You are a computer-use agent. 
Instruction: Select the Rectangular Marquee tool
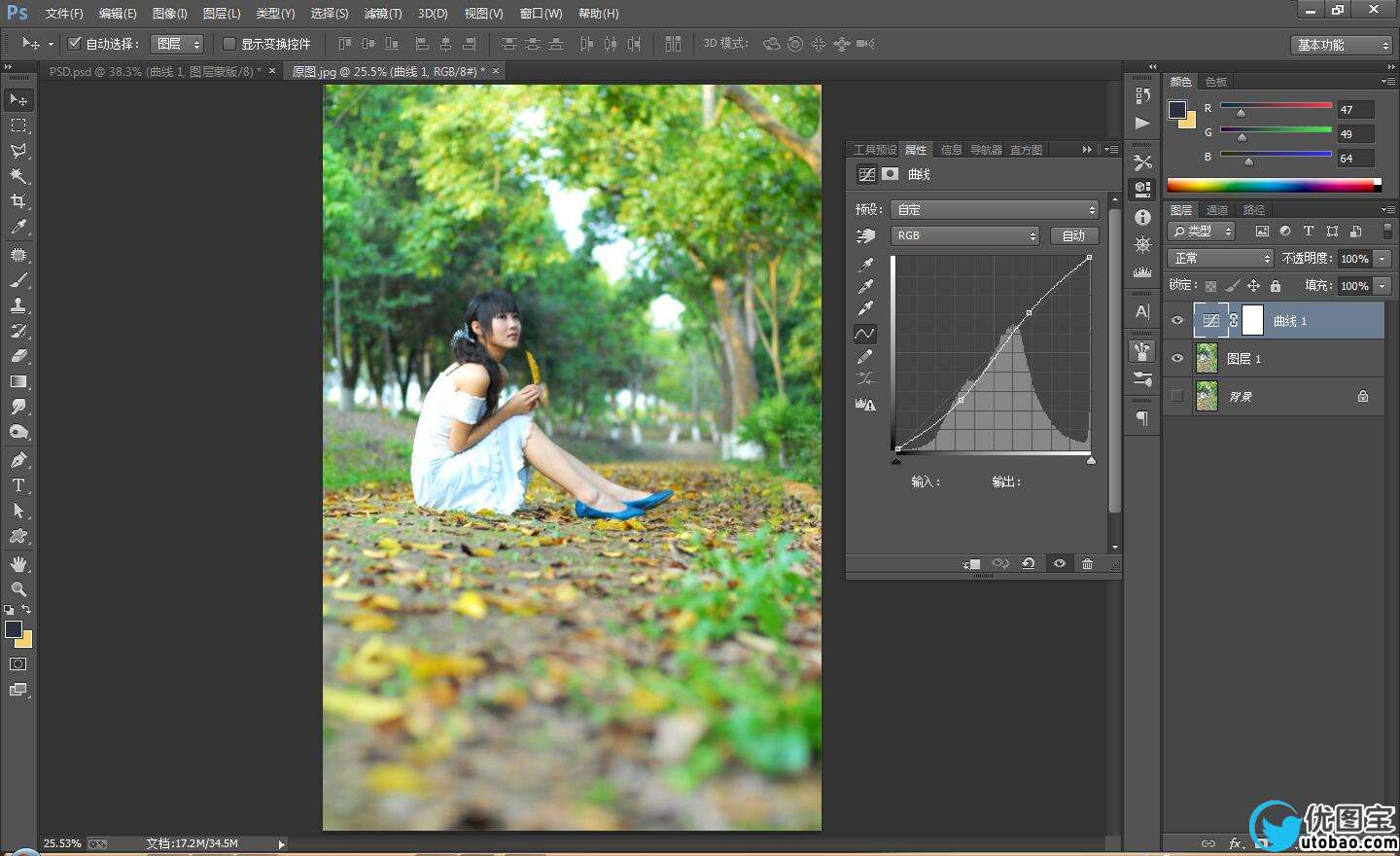coord(18,125)
